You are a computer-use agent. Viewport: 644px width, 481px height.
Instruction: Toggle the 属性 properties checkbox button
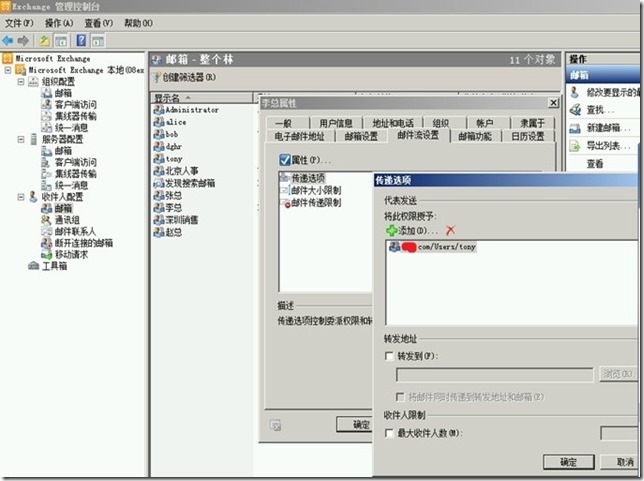pos(285,160)
